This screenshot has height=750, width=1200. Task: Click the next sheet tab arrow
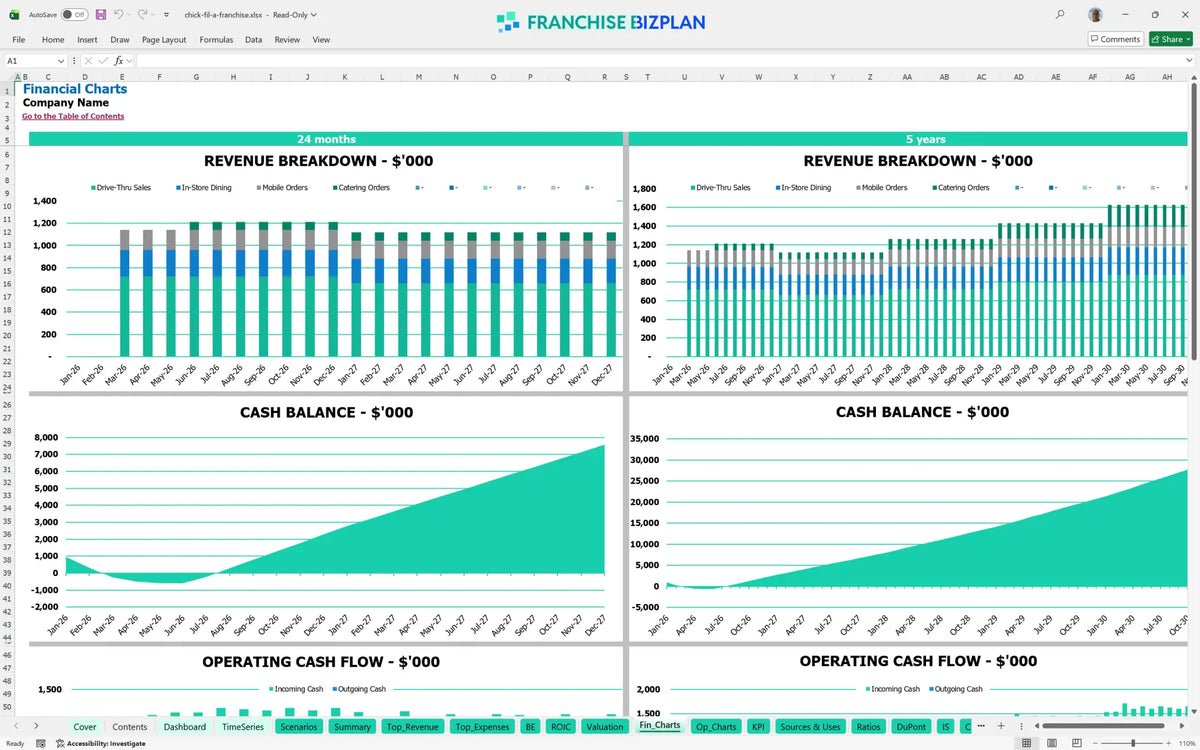(x=36, y=726)
